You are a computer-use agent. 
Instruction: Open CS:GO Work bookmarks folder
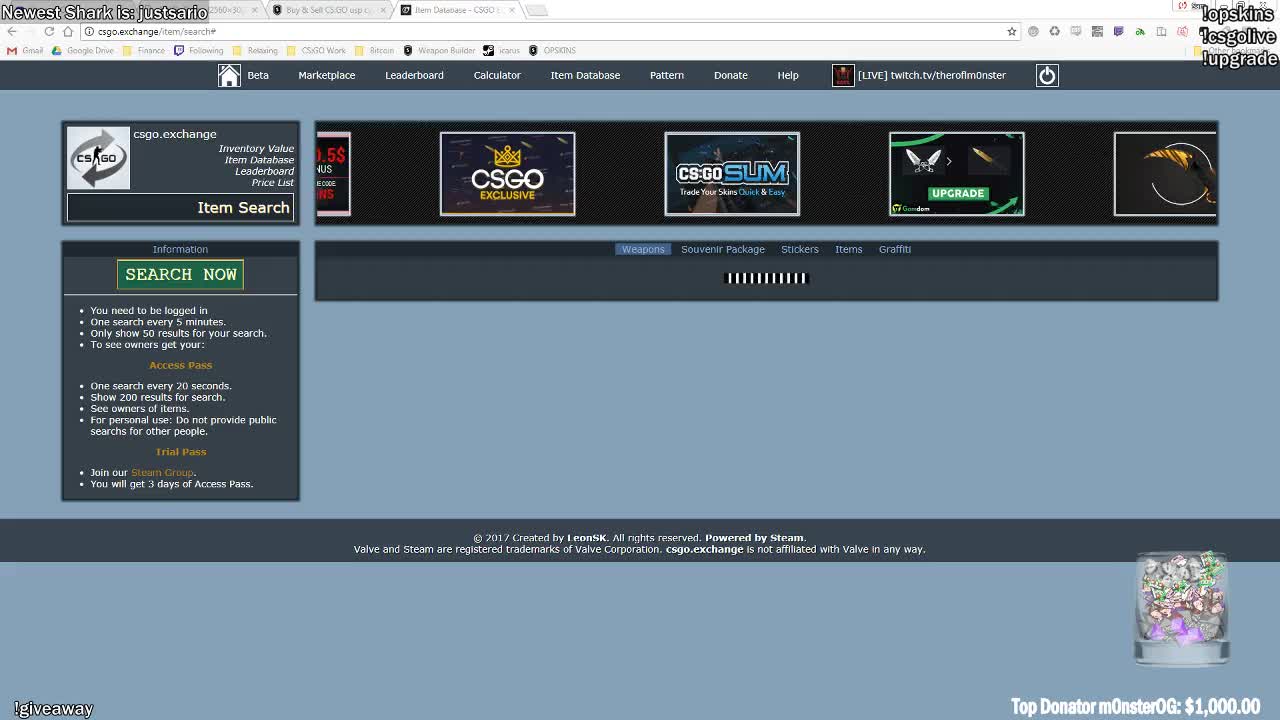tap(316, 50)
